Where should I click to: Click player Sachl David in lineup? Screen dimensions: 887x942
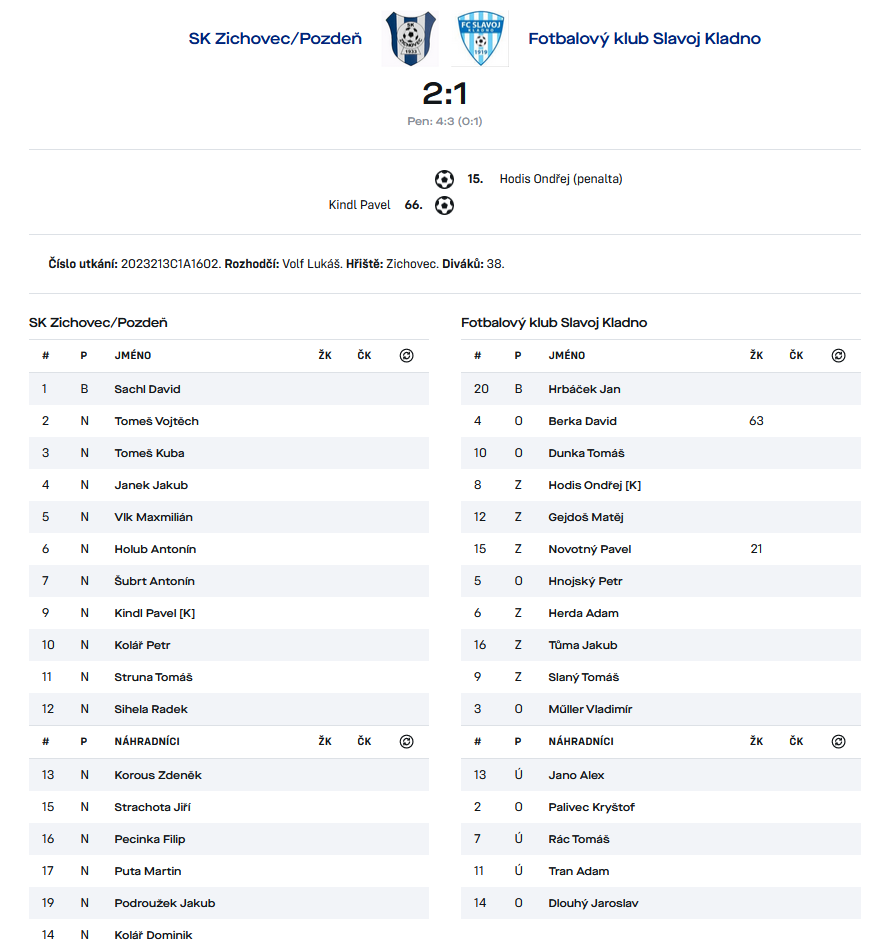click(x=147, y=390)
